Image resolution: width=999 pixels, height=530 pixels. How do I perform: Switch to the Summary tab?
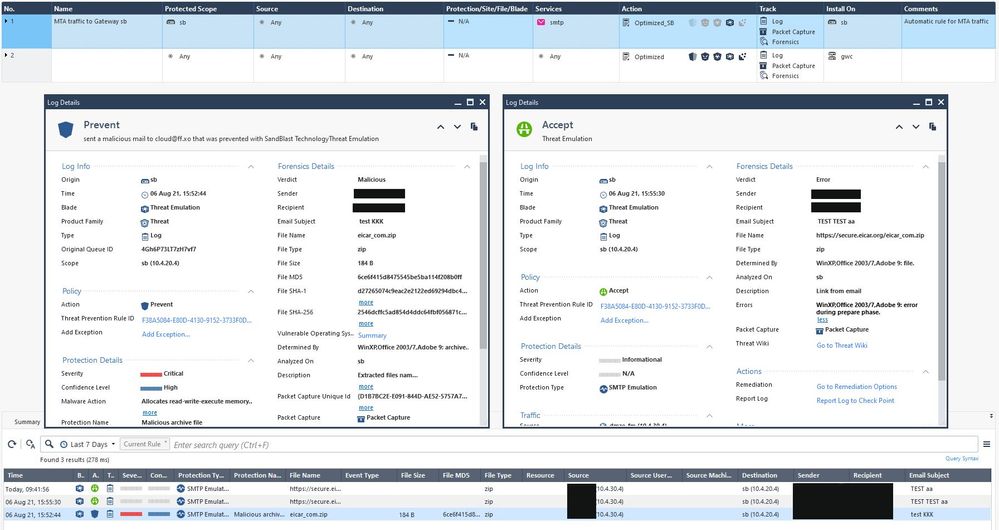[27, 422]
